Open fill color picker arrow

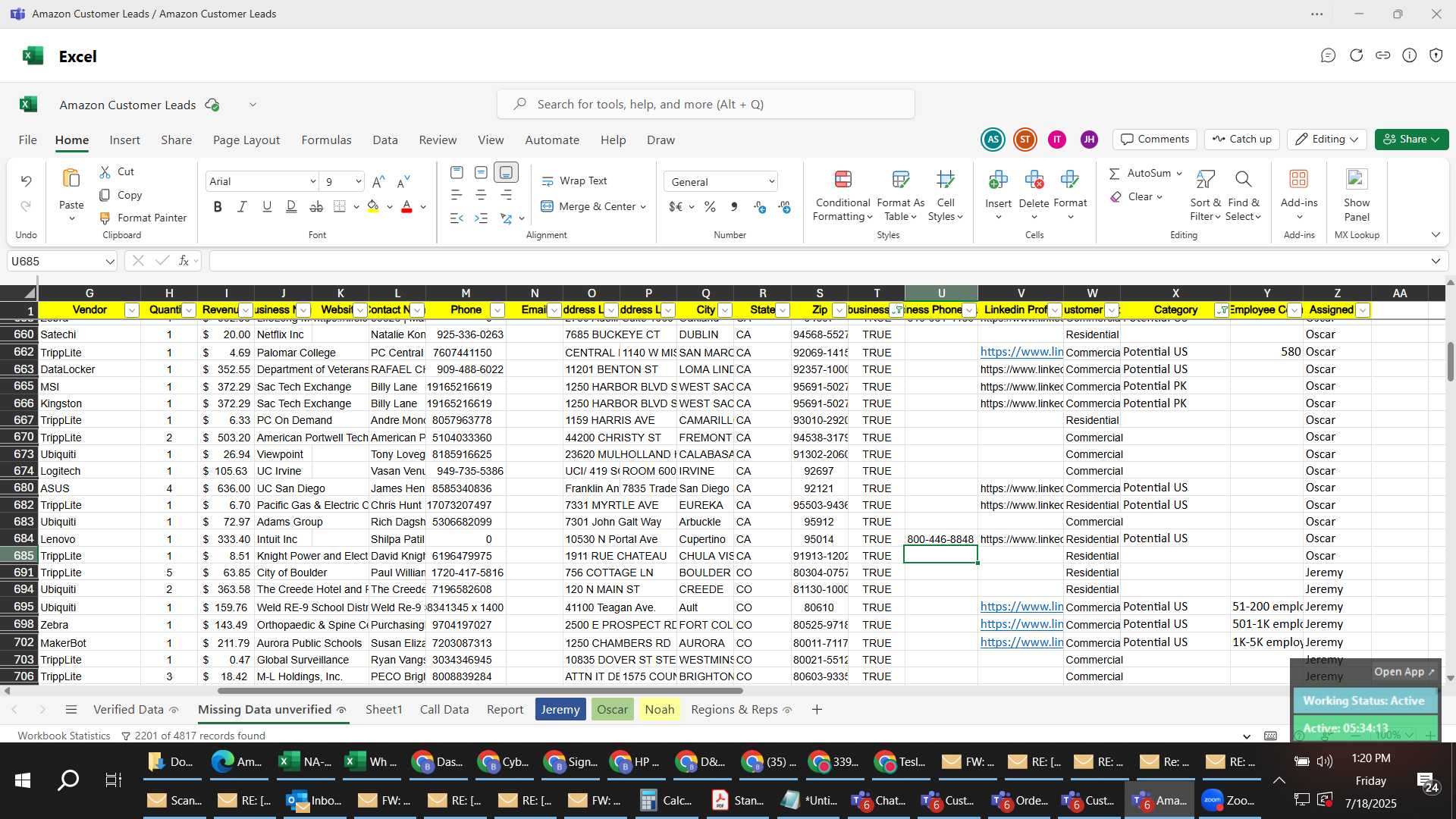[x=390, y=207]
